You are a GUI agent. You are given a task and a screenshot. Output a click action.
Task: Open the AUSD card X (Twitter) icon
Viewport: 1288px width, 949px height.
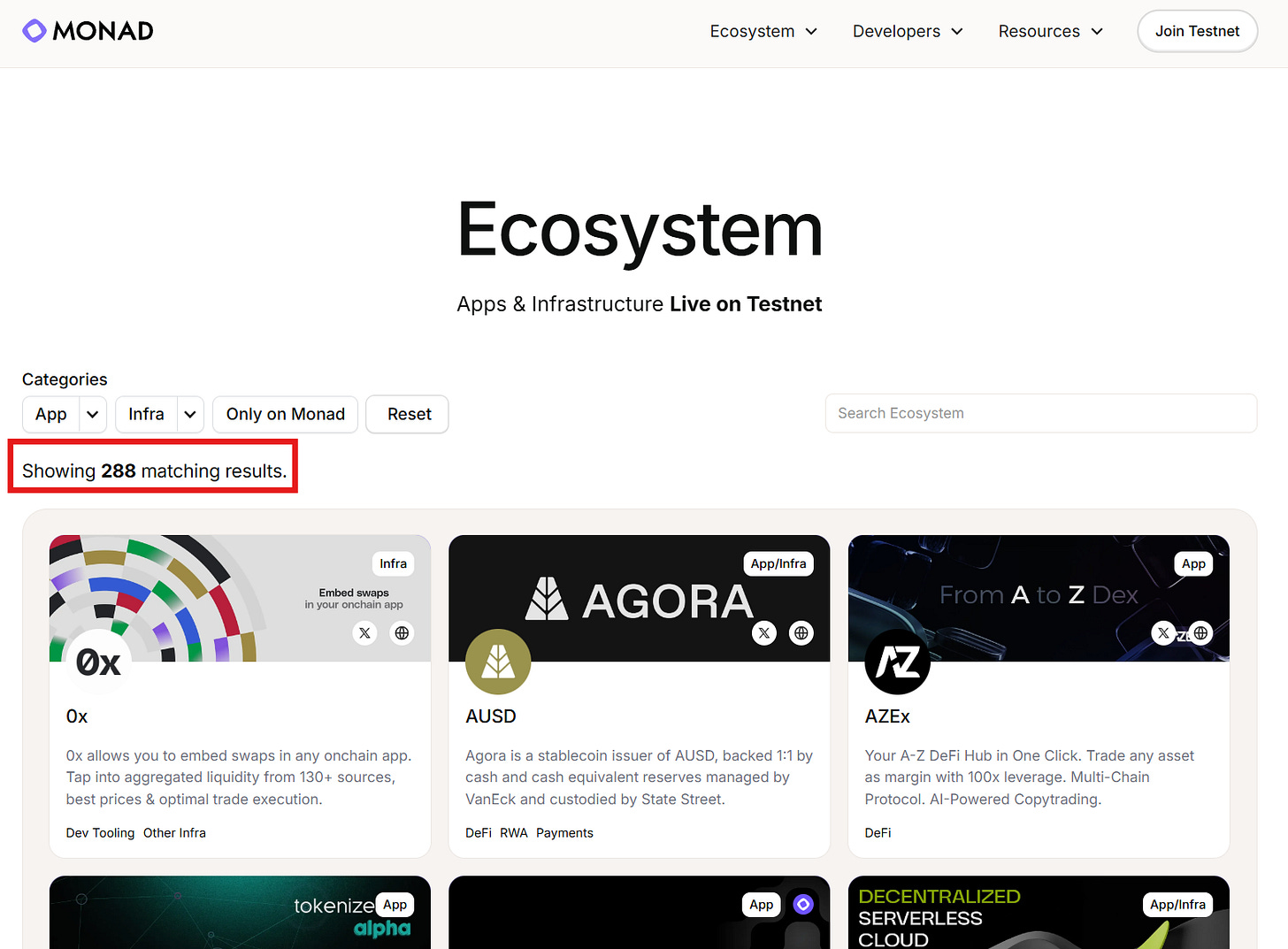(764, 633)
